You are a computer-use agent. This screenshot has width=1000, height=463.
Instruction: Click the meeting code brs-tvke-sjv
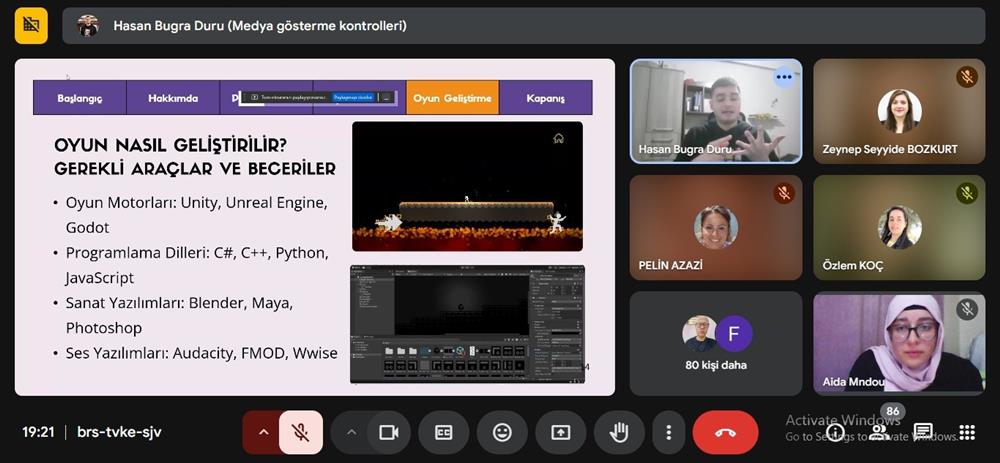coord(119,432)
